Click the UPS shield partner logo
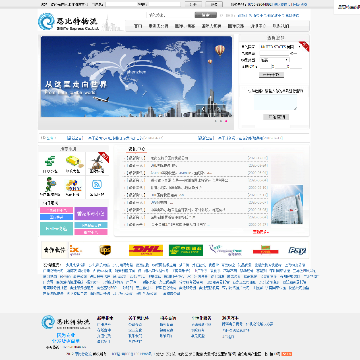Viewport: 360px width, 360px height. click(105, 250)
